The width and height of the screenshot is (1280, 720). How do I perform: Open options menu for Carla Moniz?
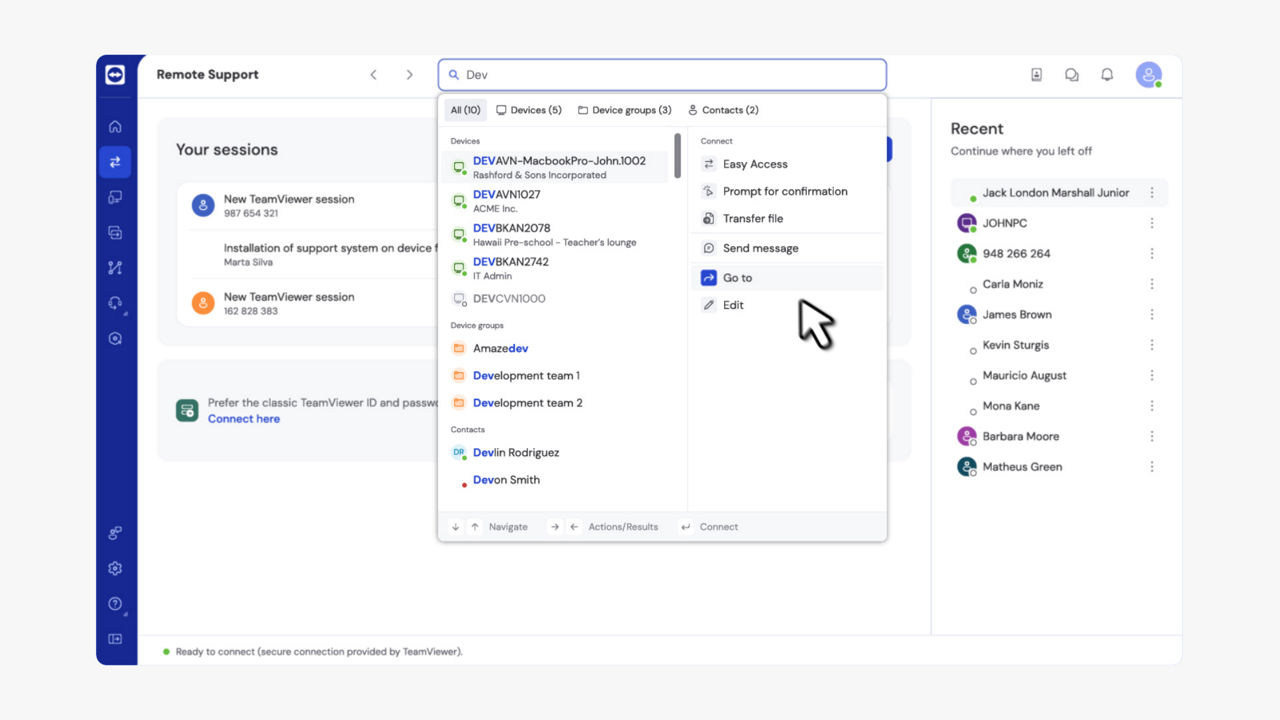tap(1152, 284)
